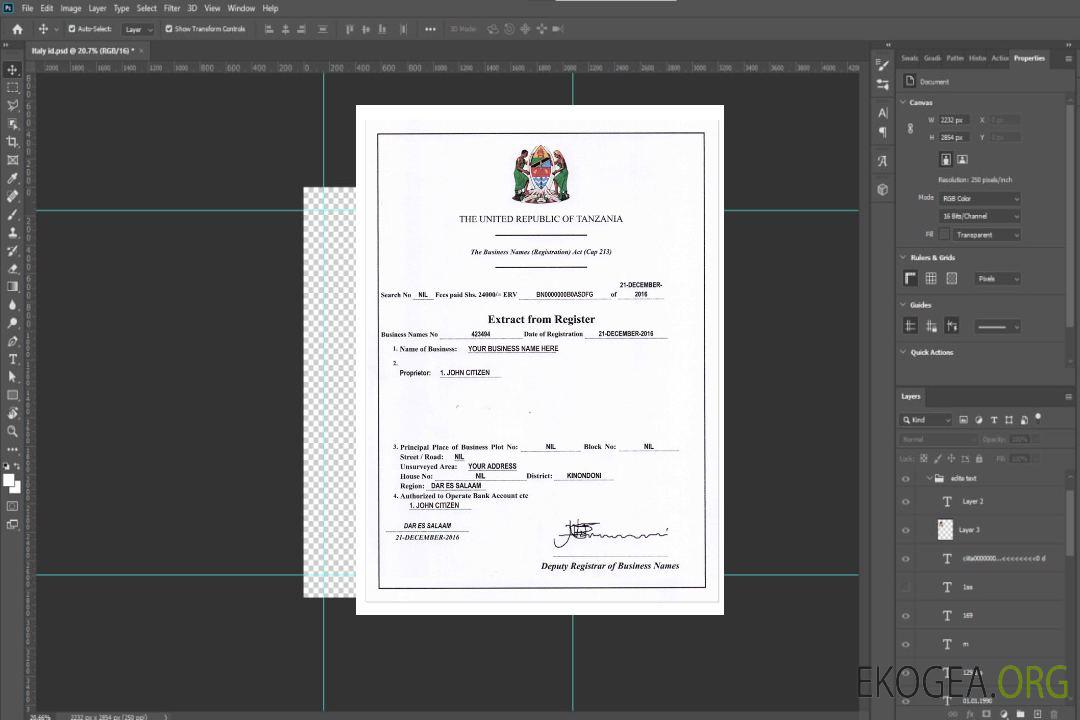1080x720 pixels.
Task: Open the Brush Settings panel icon
Action: coord(882,65)
